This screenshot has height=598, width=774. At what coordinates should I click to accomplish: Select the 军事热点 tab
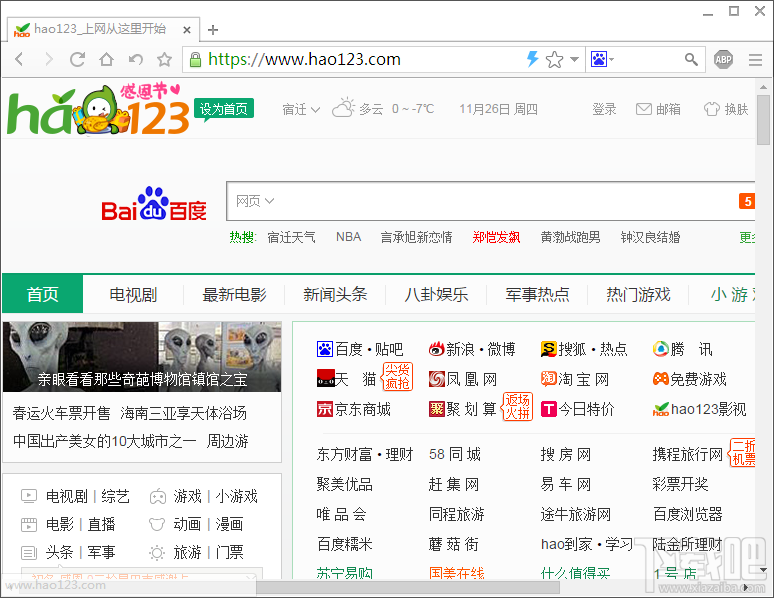click(537, 294)
